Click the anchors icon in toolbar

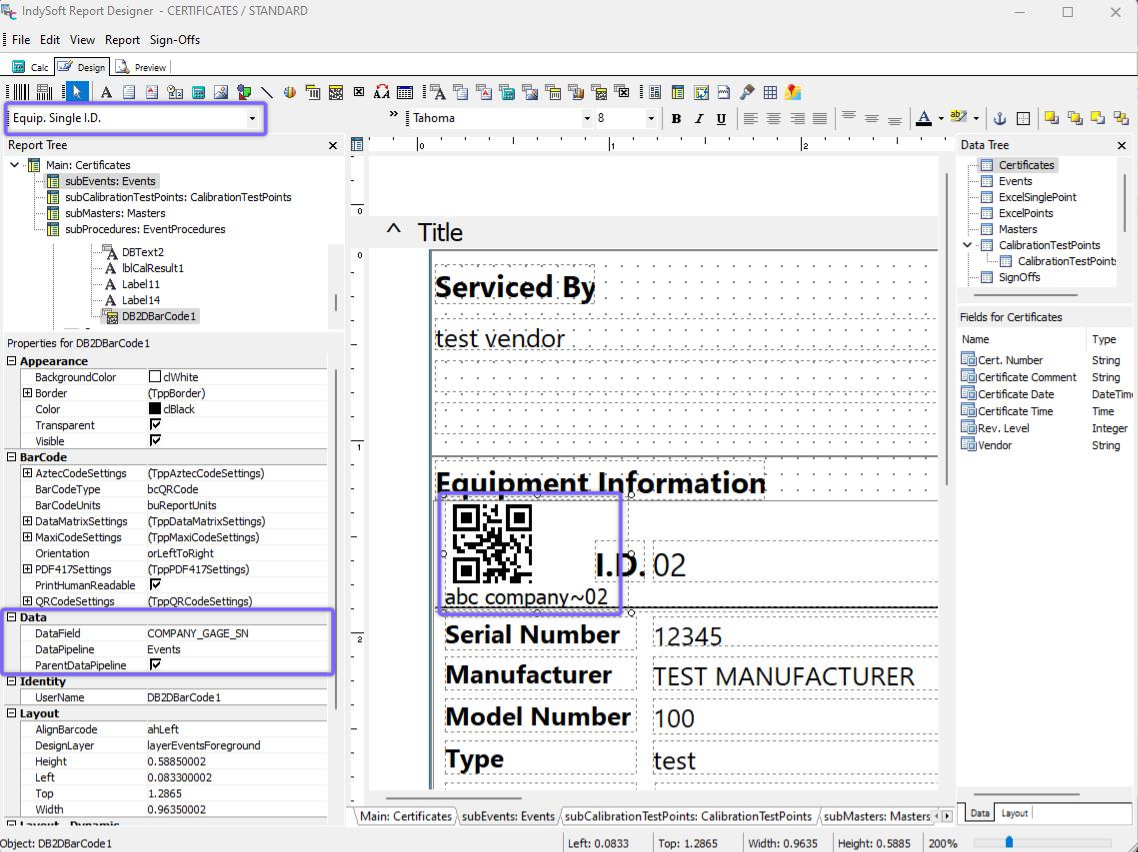point(998,118)
